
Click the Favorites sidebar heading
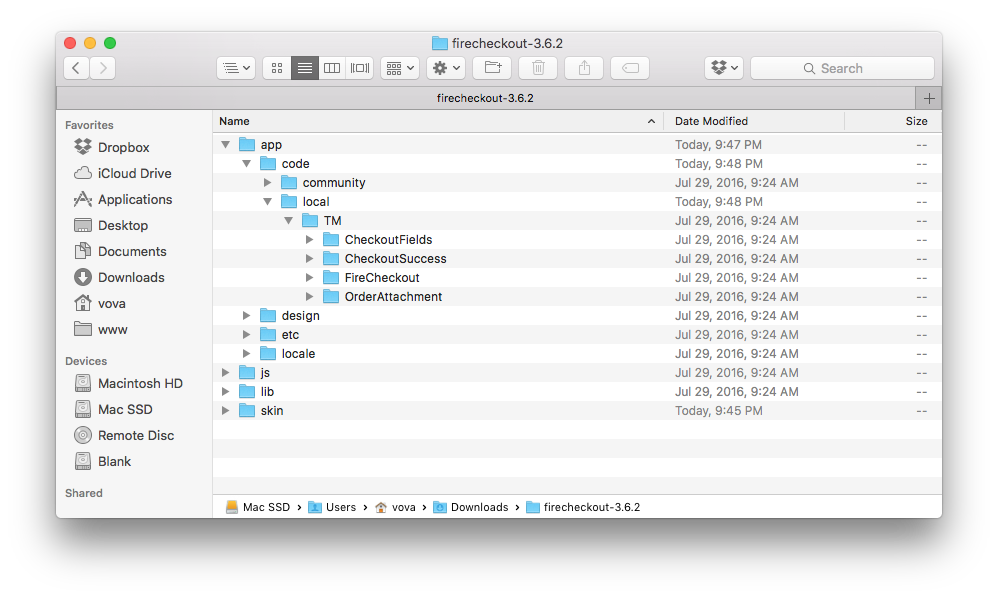89,125
